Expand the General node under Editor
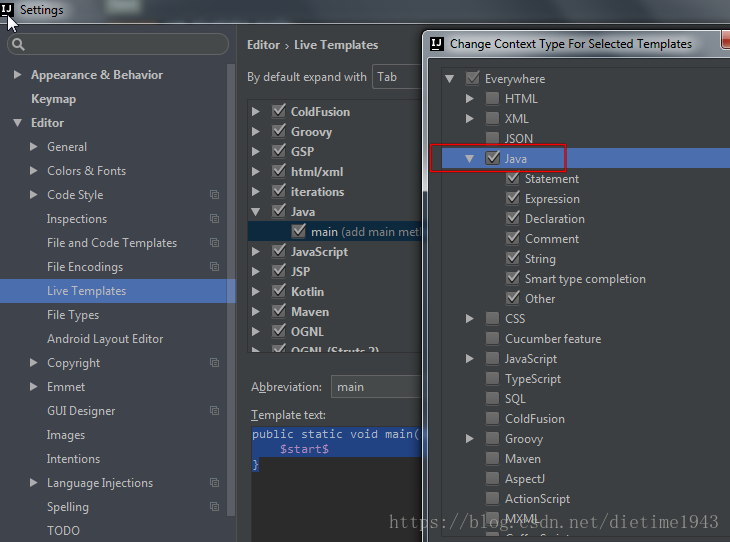The width and height of the screenshot is (730, 542). point(34,147)
